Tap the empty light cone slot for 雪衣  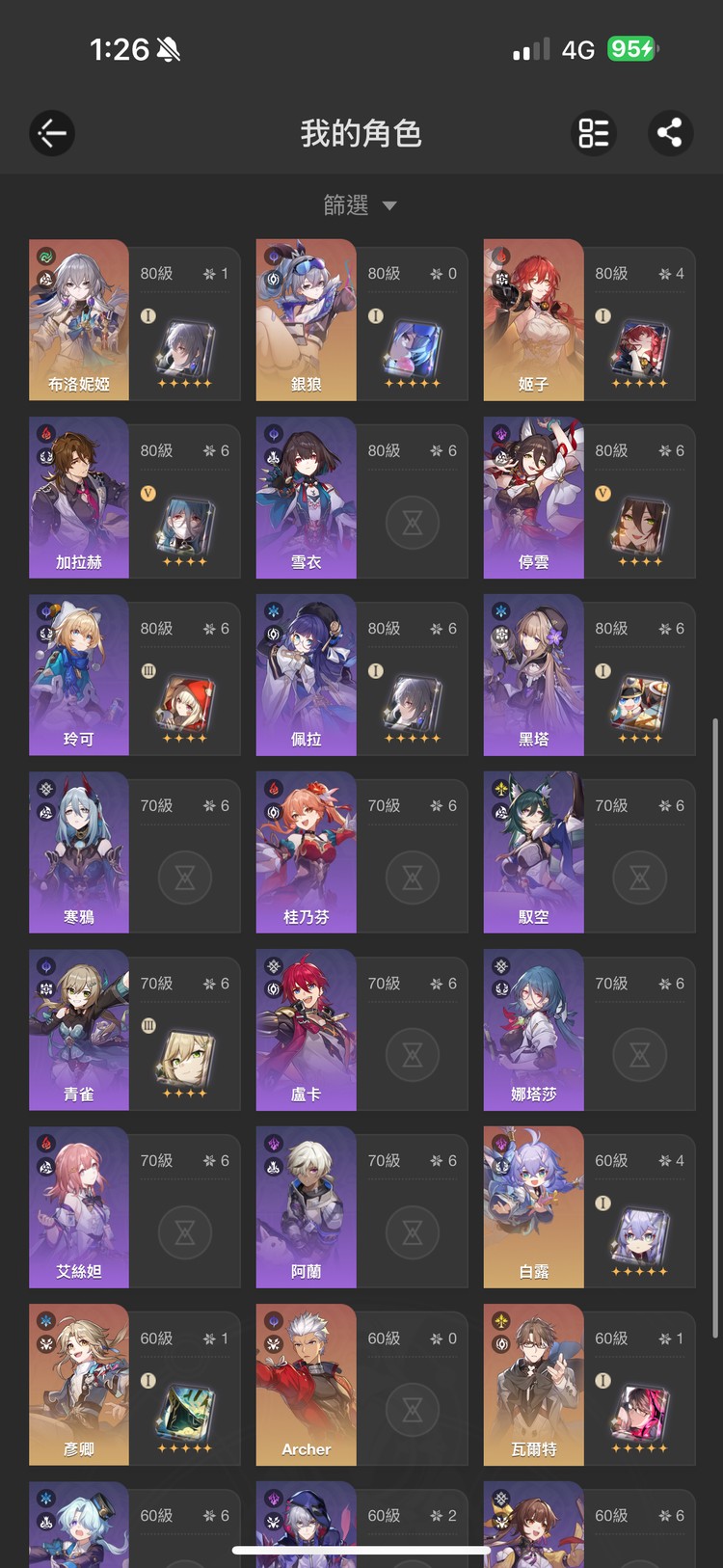413,523
